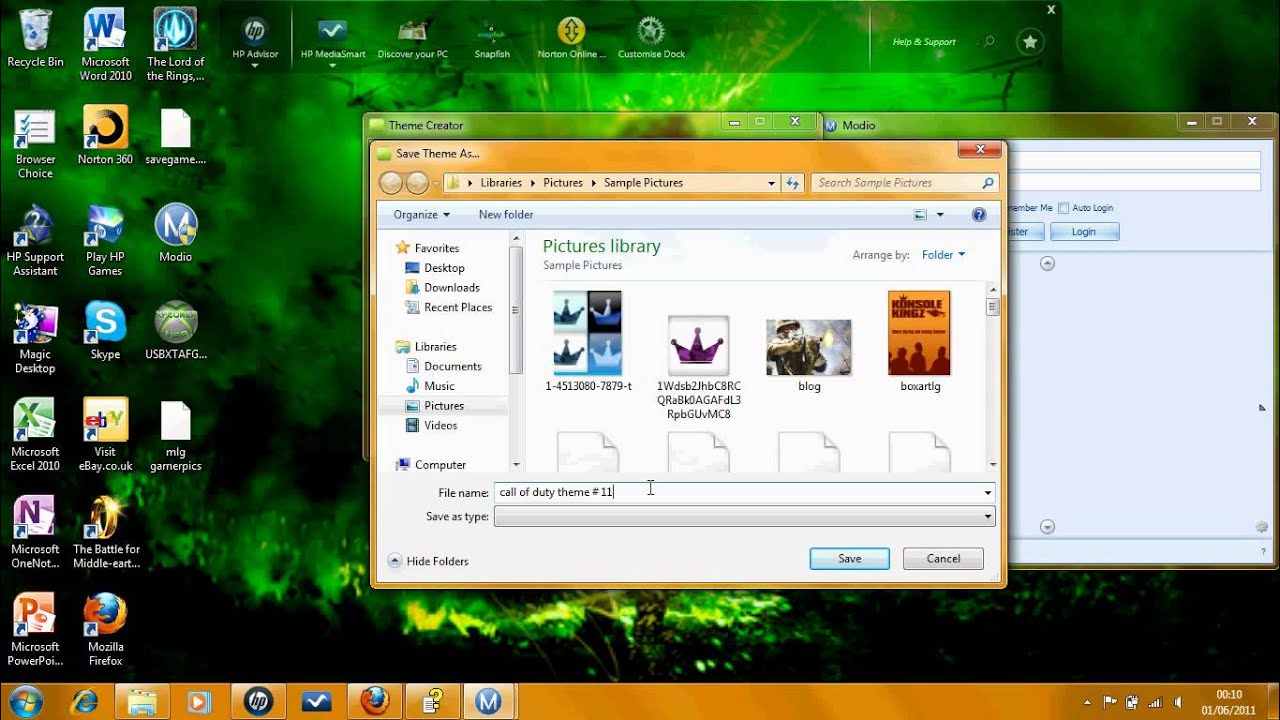
Task: Open Browser Choice desktop icon
Action: [x=35, y=143]
